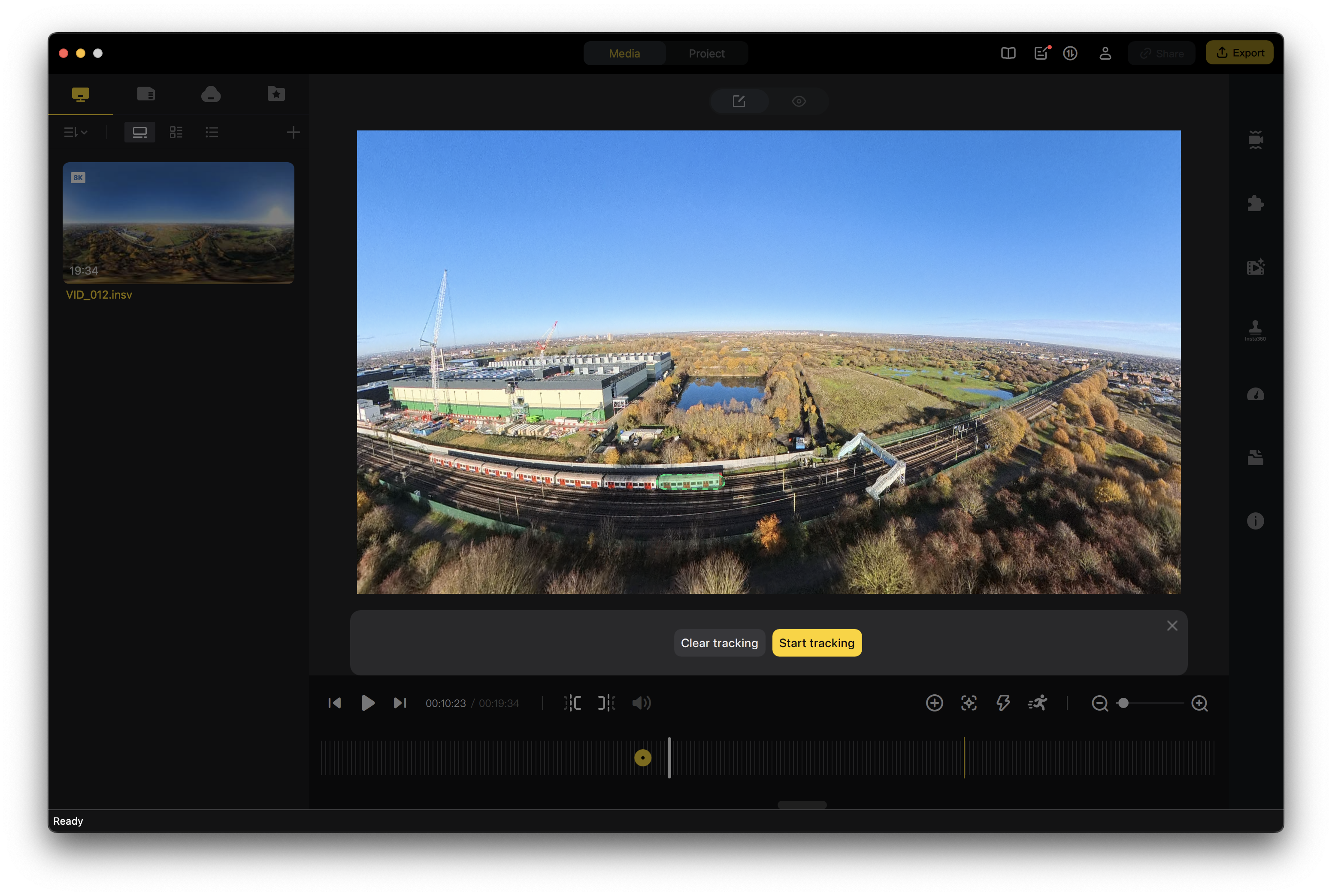Open the cloud storage tab in media panel
1332x896 pixels.
coord(210,94)
